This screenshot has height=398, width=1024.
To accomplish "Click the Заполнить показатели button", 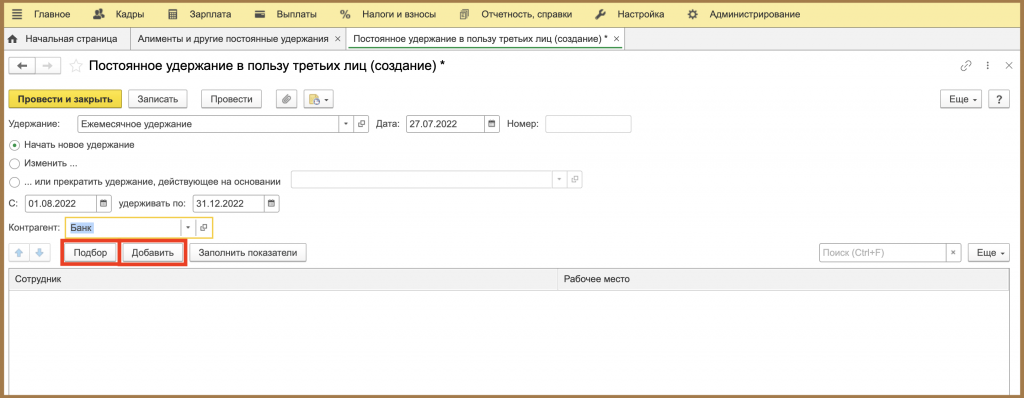I will click(248, 253).
